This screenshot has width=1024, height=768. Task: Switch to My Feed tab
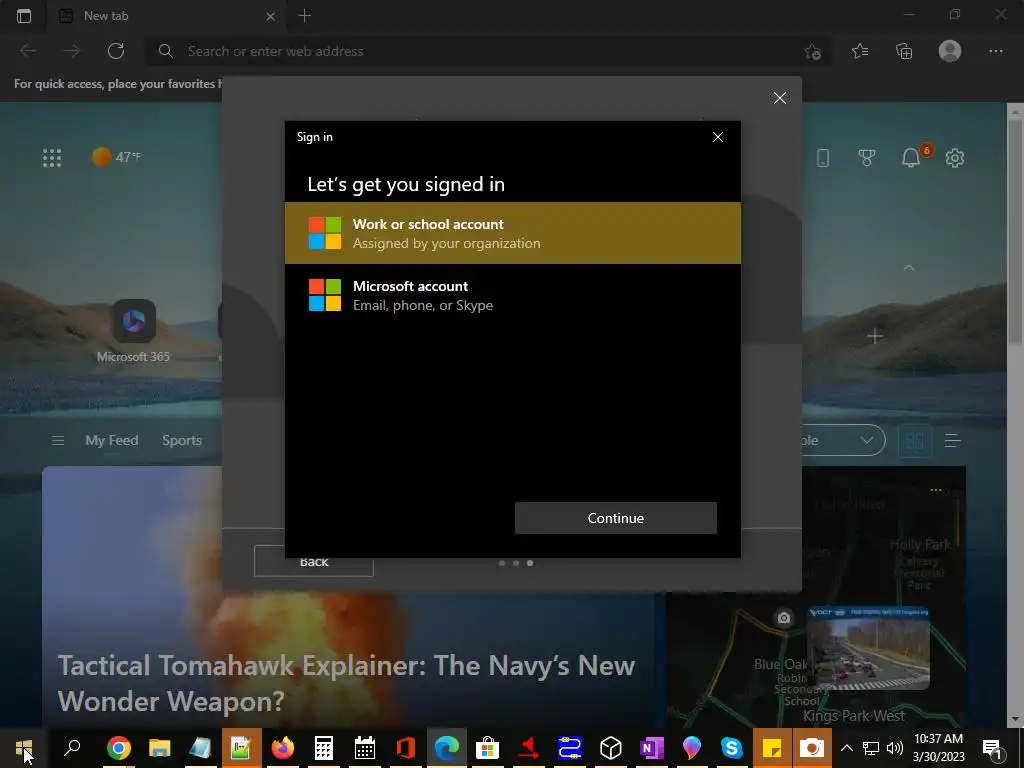pyautogui.click(x=112, y=440)
